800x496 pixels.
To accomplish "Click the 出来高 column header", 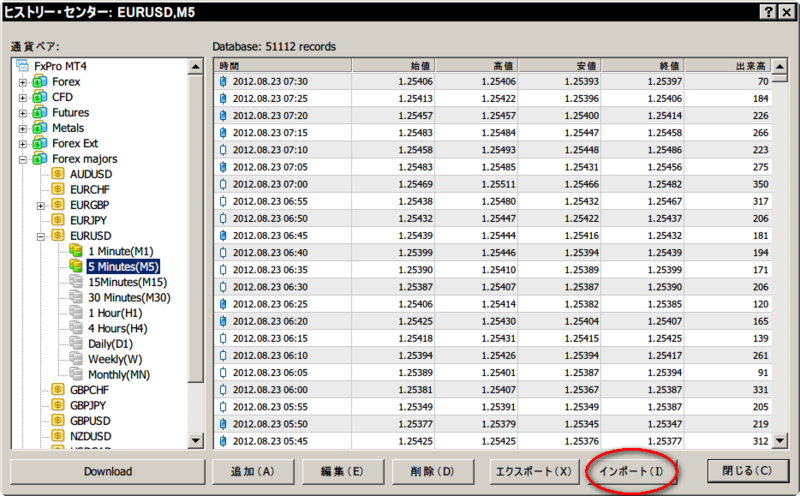I will [728, 65].
